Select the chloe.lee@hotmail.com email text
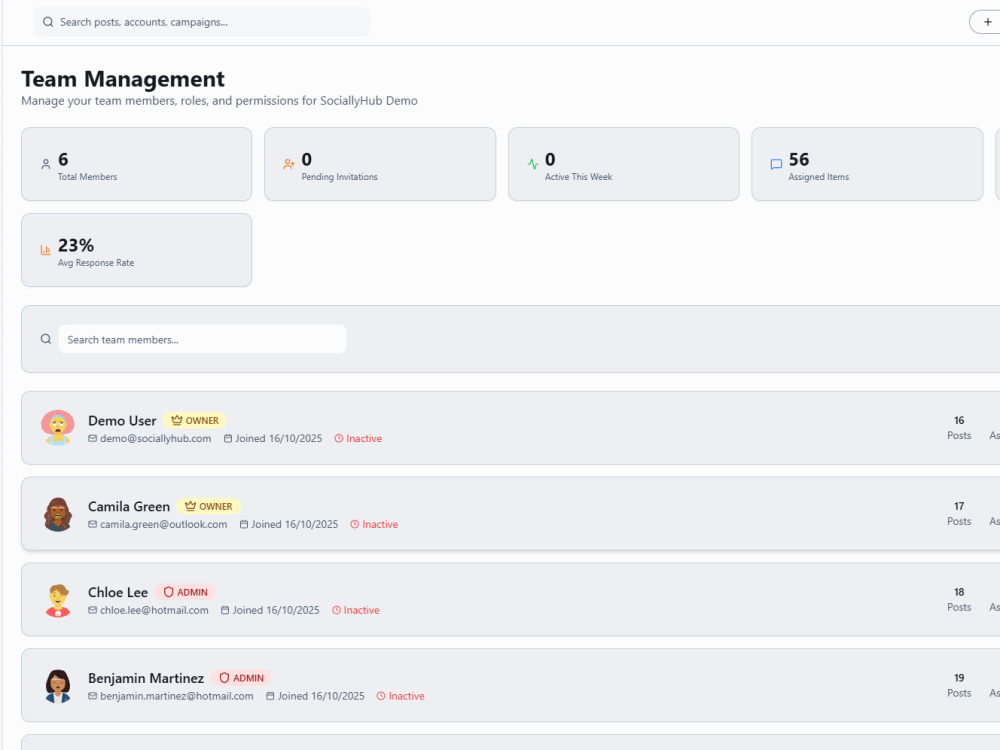The image size is (1000, 750). click(x=154, y=610)
